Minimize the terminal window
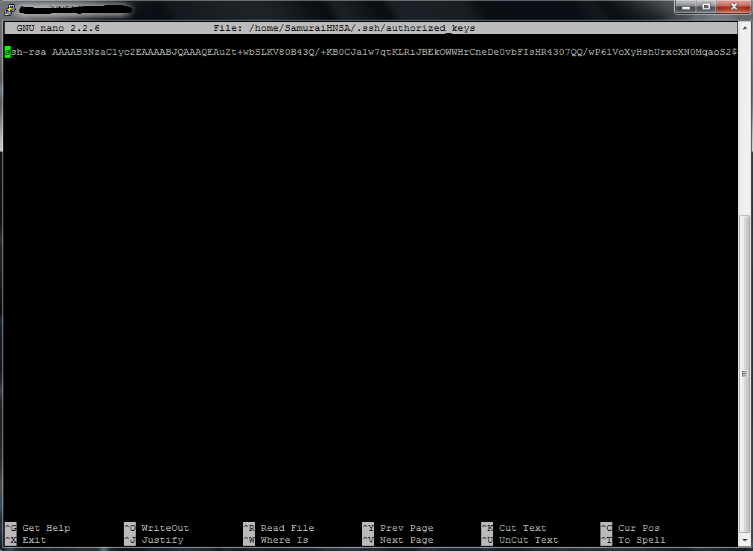 686,7
